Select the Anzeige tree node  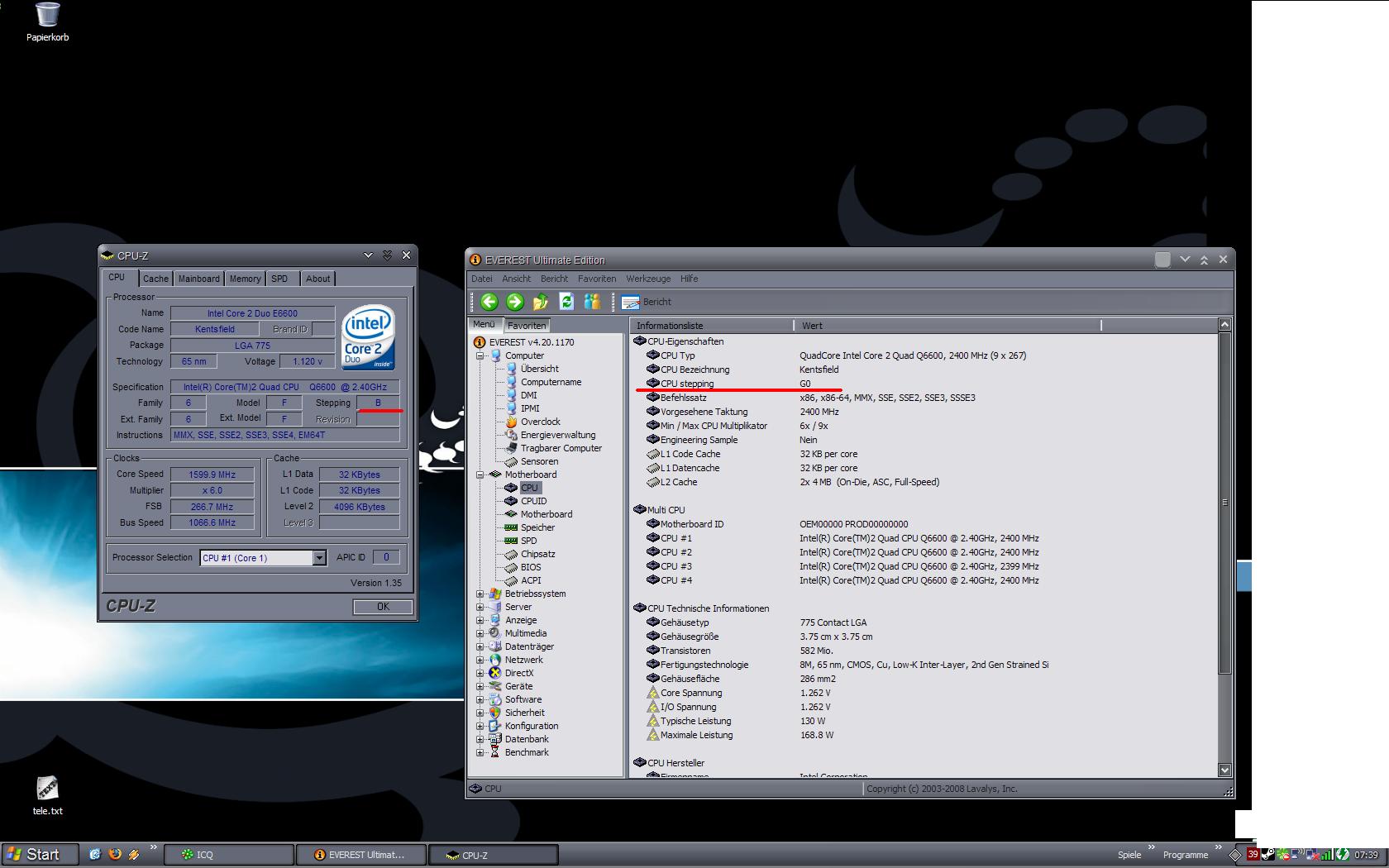coord(521,620)
